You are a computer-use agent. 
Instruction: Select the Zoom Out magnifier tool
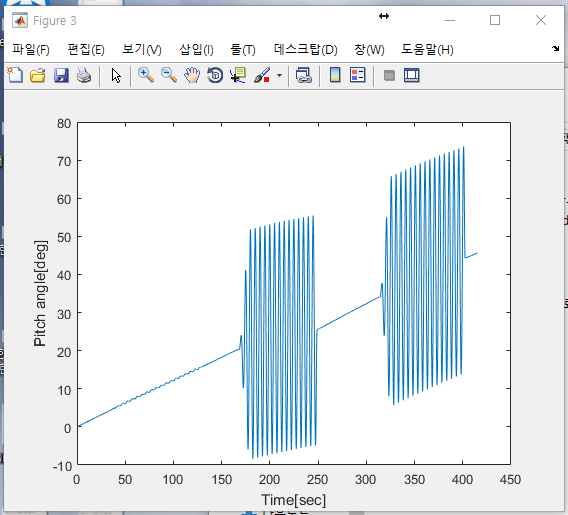[169, 75]
